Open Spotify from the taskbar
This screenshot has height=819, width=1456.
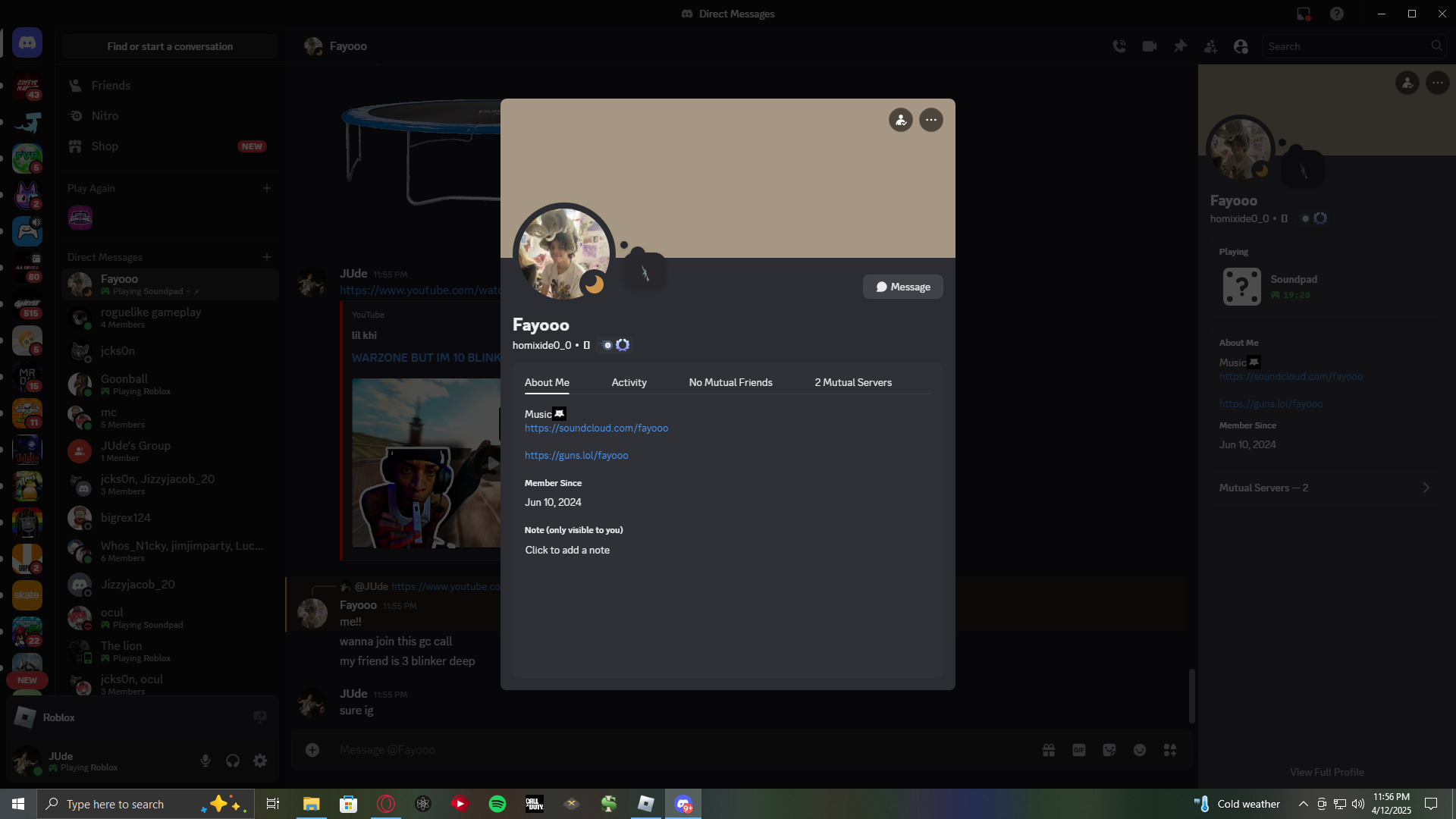pyautogui.click(x=497, y=804)
